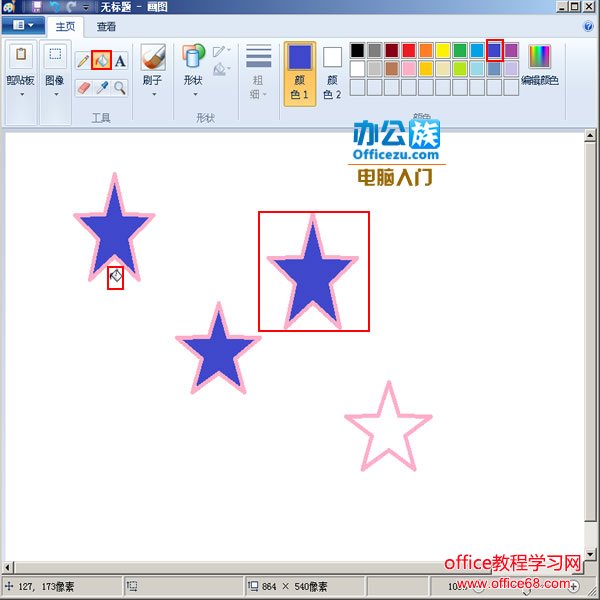Open the Paint file menu button
600x600 pixels.
coord(23,26)
